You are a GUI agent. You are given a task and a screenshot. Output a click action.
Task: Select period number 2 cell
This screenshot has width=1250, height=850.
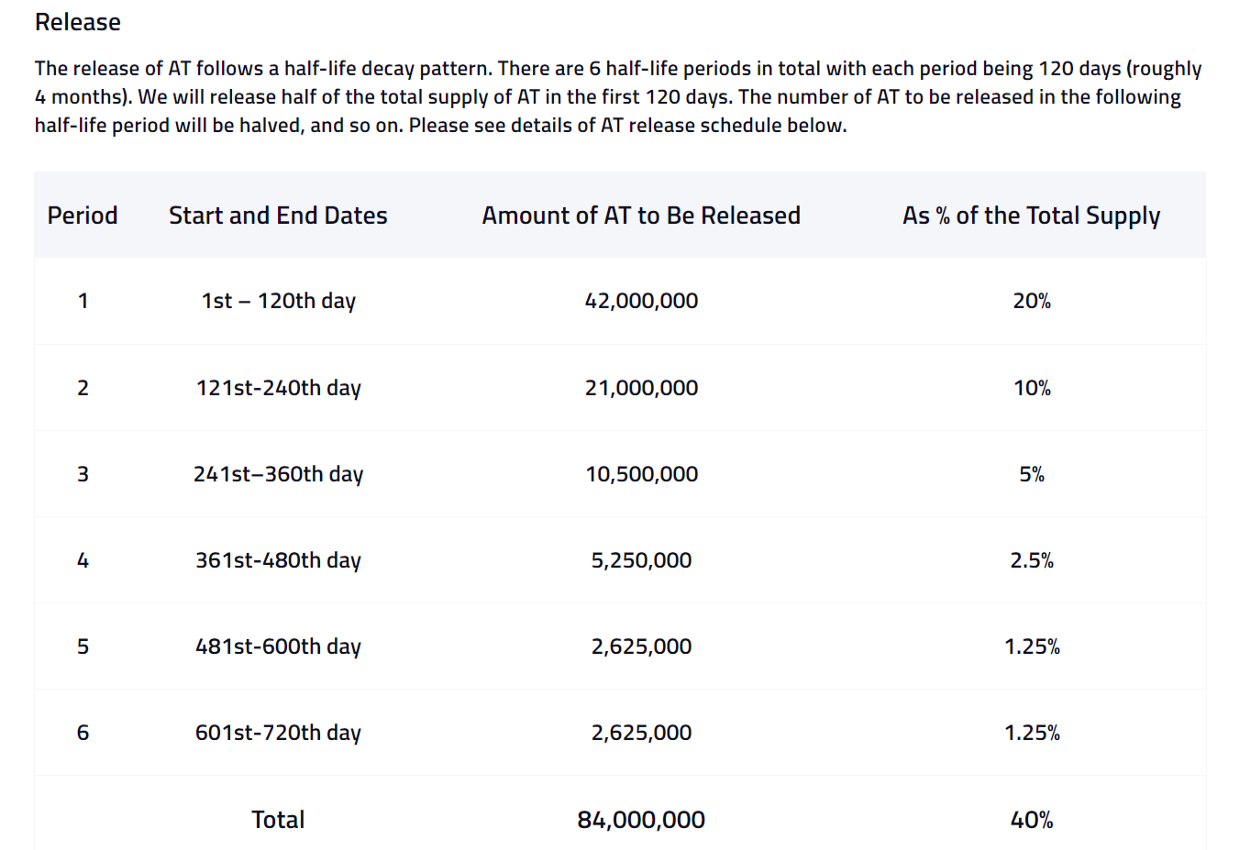click(82, 387)
